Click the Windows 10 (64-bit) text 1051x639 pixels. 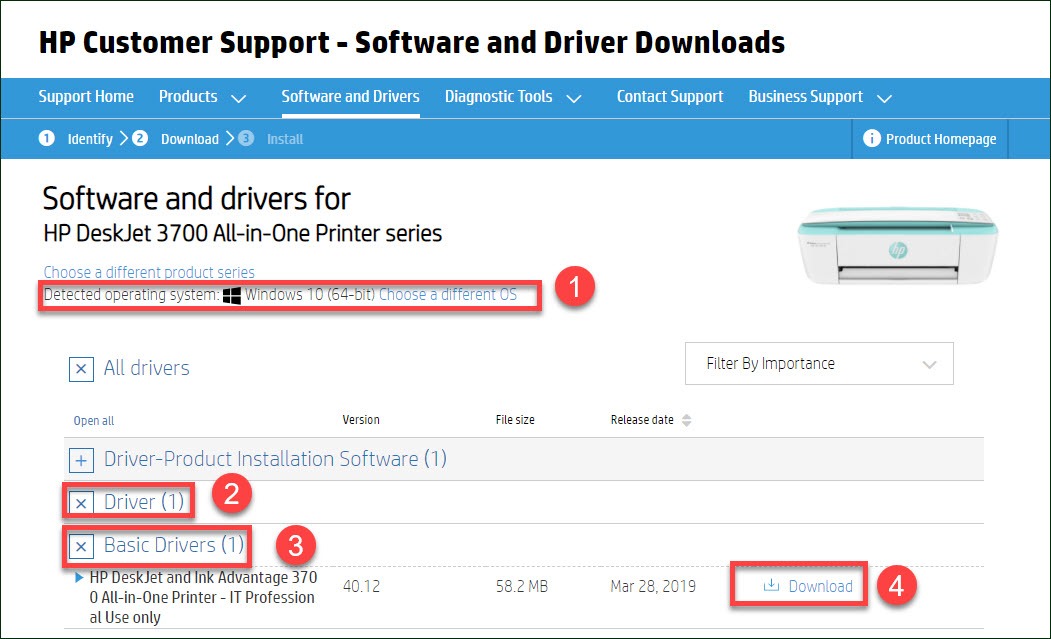tap(310, 294)
